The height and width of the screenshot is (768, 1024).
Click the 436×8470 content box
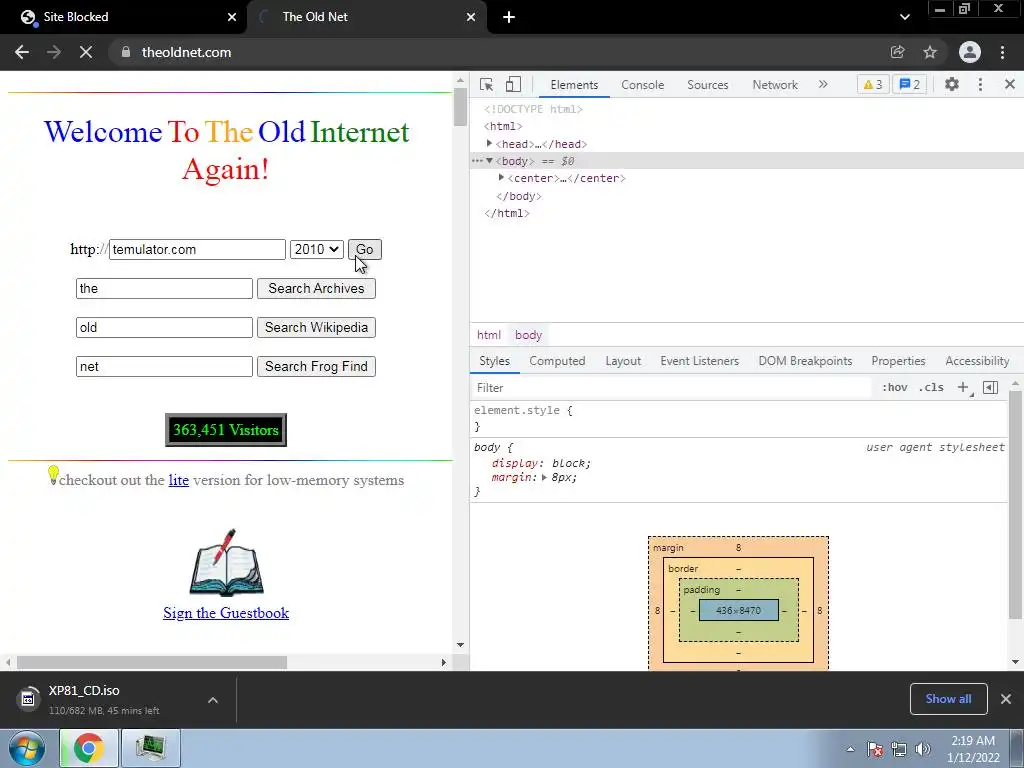(x=739, y=611)
